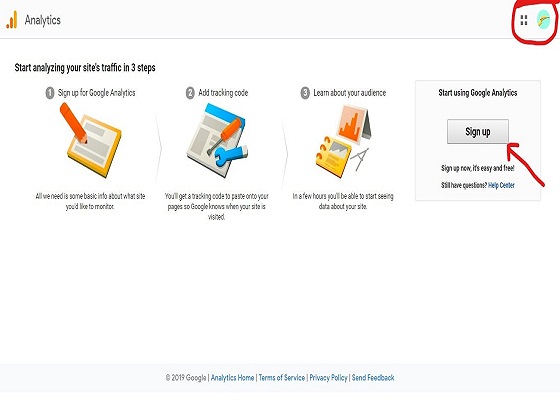The height and width of the screenshot is (400, 560).
Task: Click the step 2 number badge
Action: (190, 93)
